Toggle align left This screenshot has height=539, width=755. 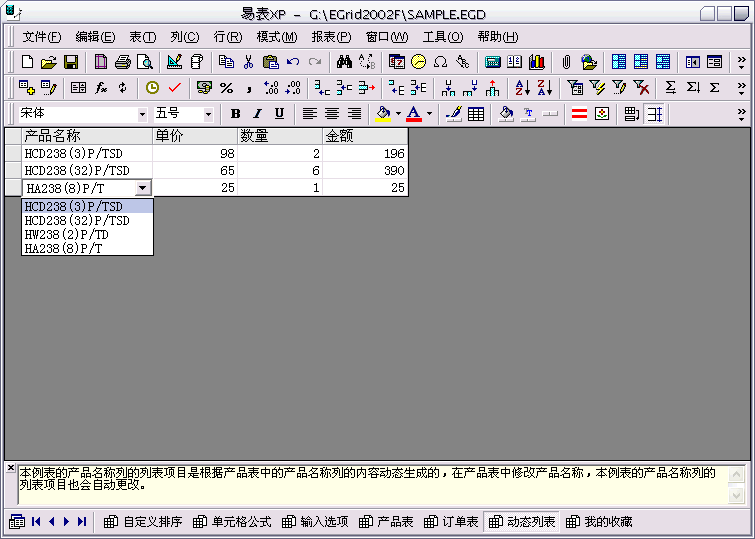pos(310,114)
